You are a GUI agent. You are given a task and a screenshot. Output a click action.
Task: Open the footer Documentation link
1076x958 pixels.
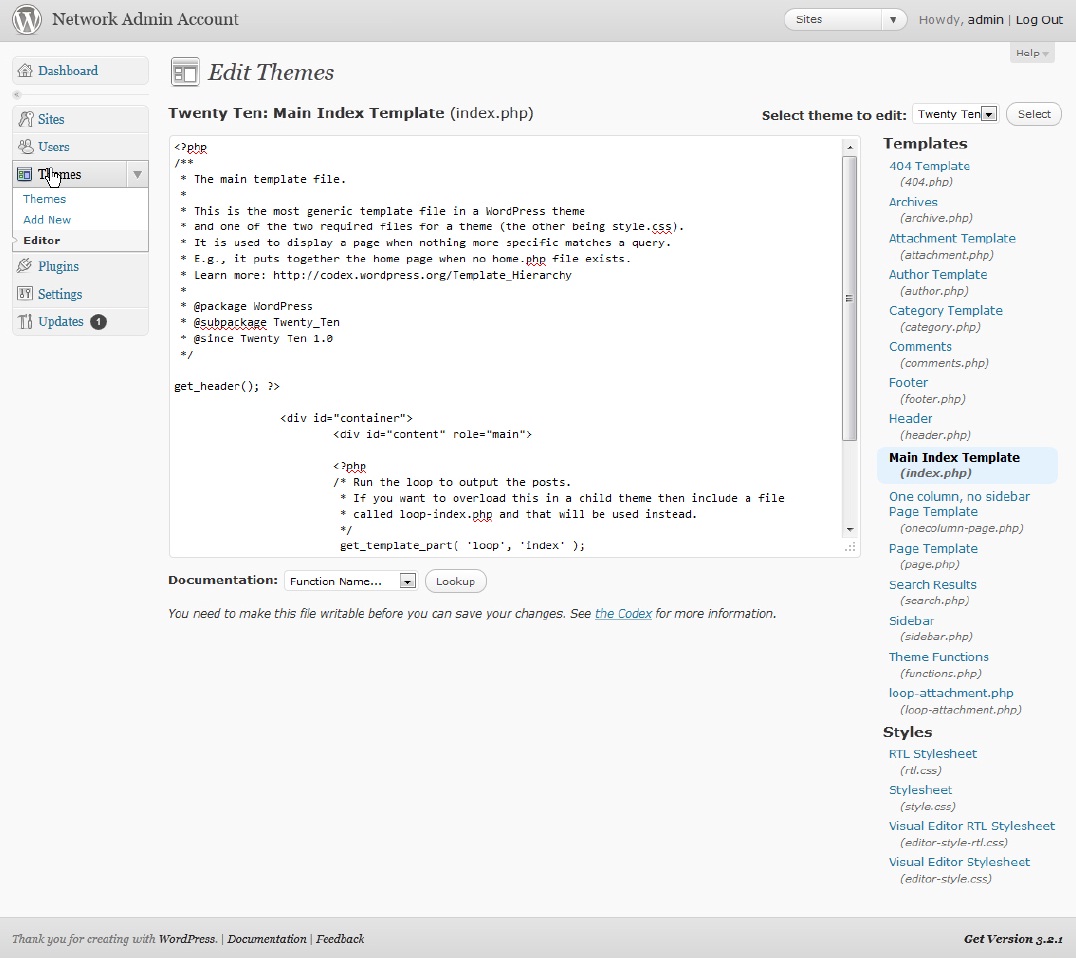click(x=267, y=939)
